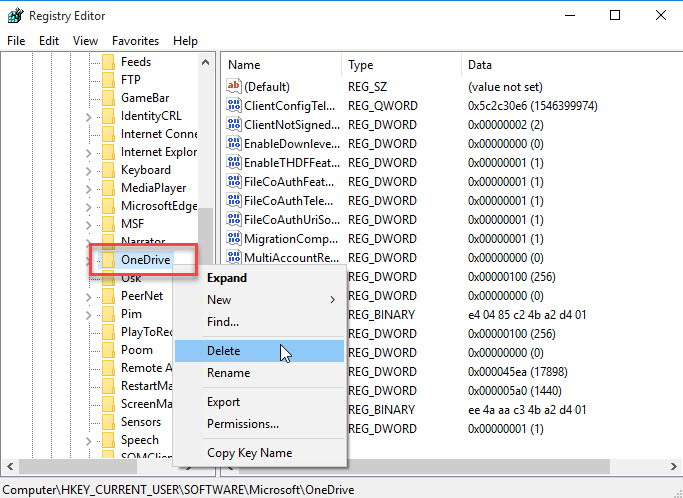This screenshot has width=683, height=498.
Task: Click the Speech folder icon
Action: click(108, 440)
